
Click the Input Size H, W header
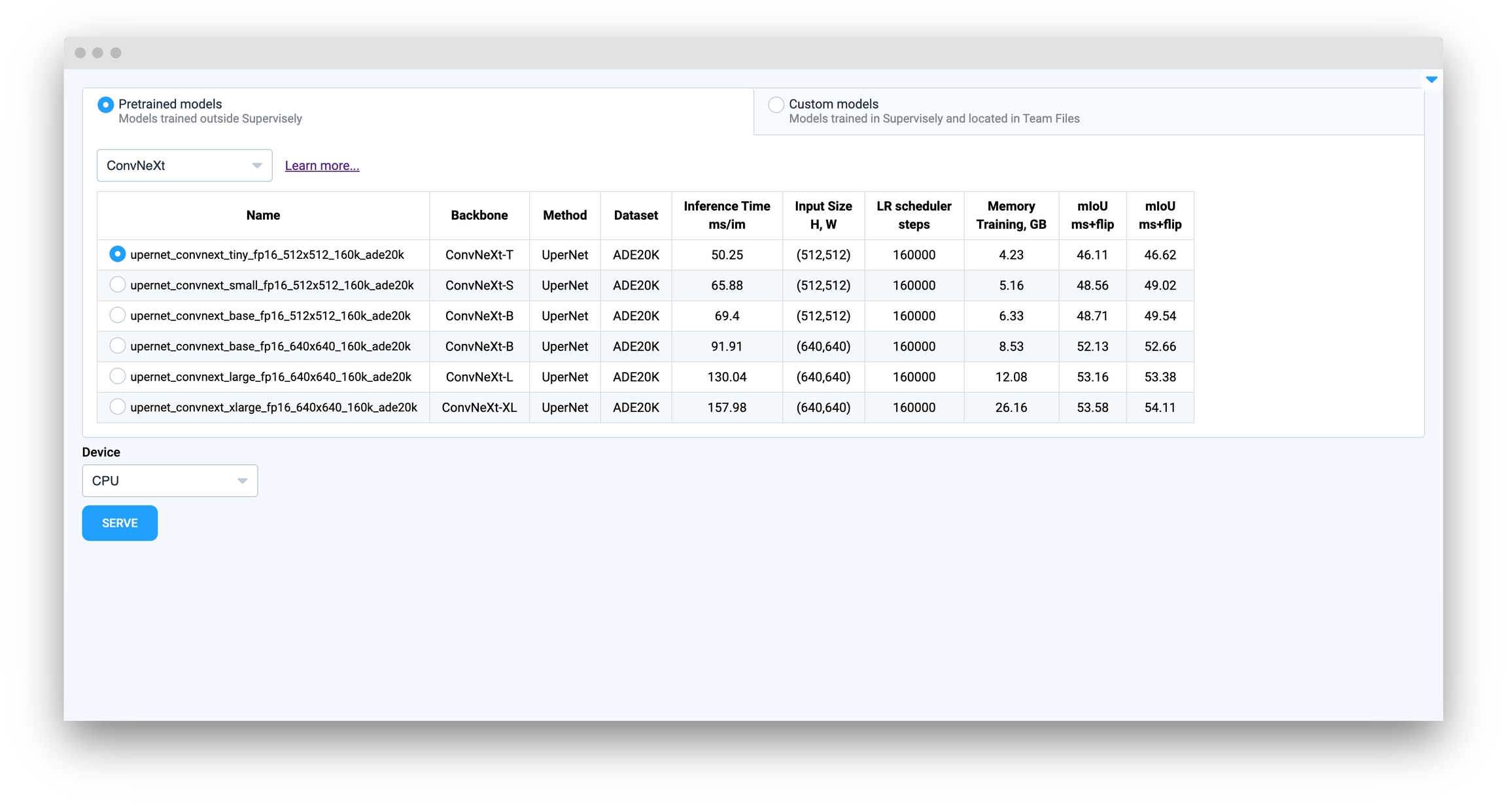(823, 215)
